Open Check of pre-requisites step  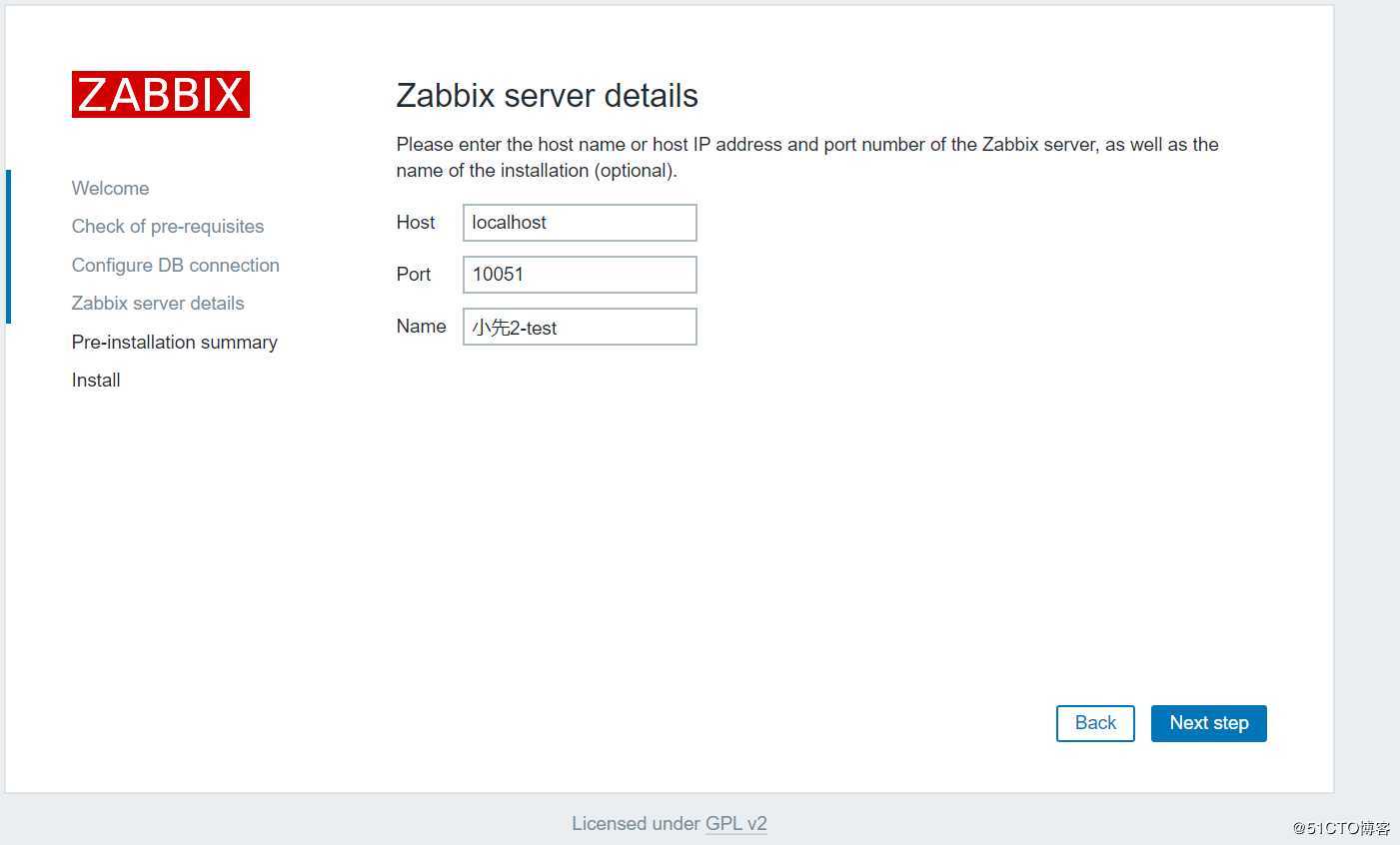tap(168, 227)
